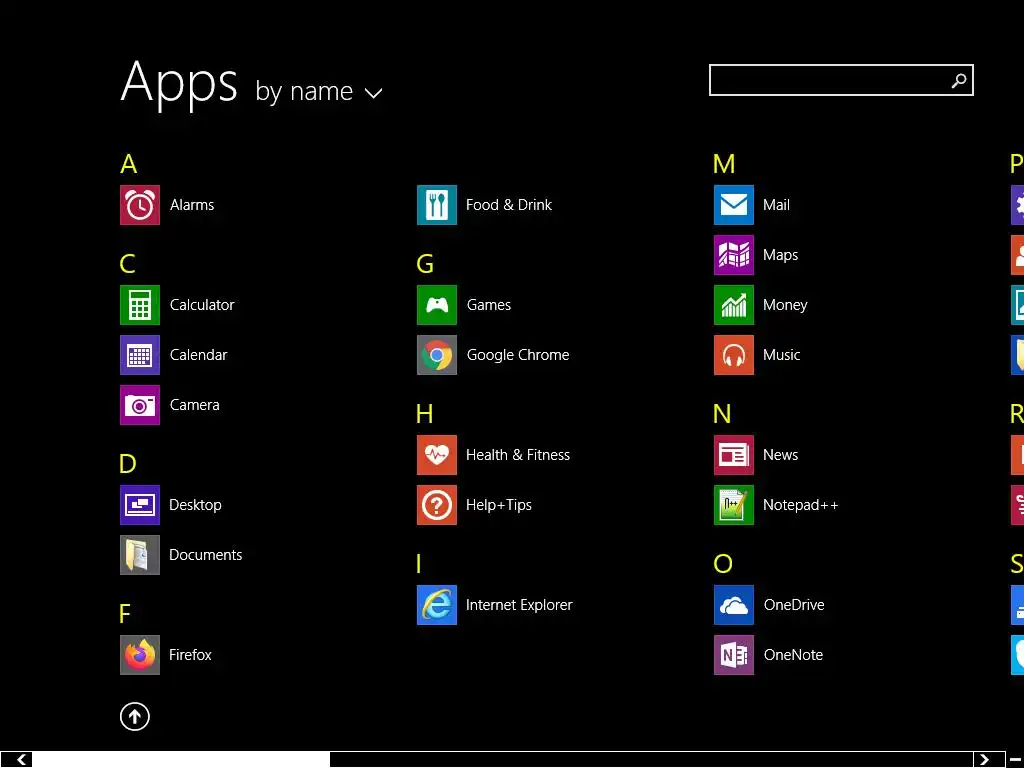The height and width of the screenshot is (768, 1024).
Task: Click the 'Firefox' label text
Action: click(190, 655)
